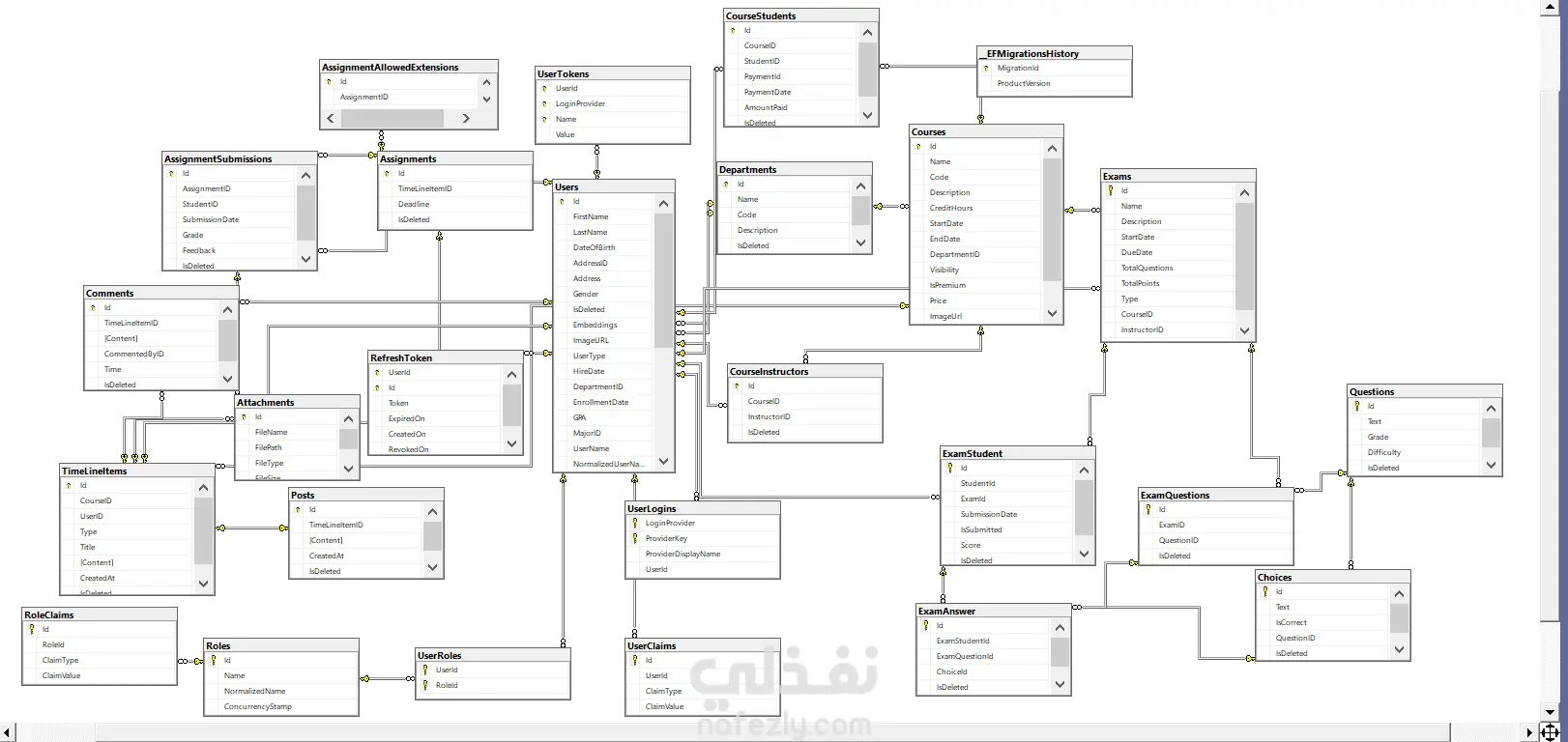
Task: Select the key icon in AssignmentAllowedExtensions Id row
Action: pyautogui.click(x=329, y=82)
